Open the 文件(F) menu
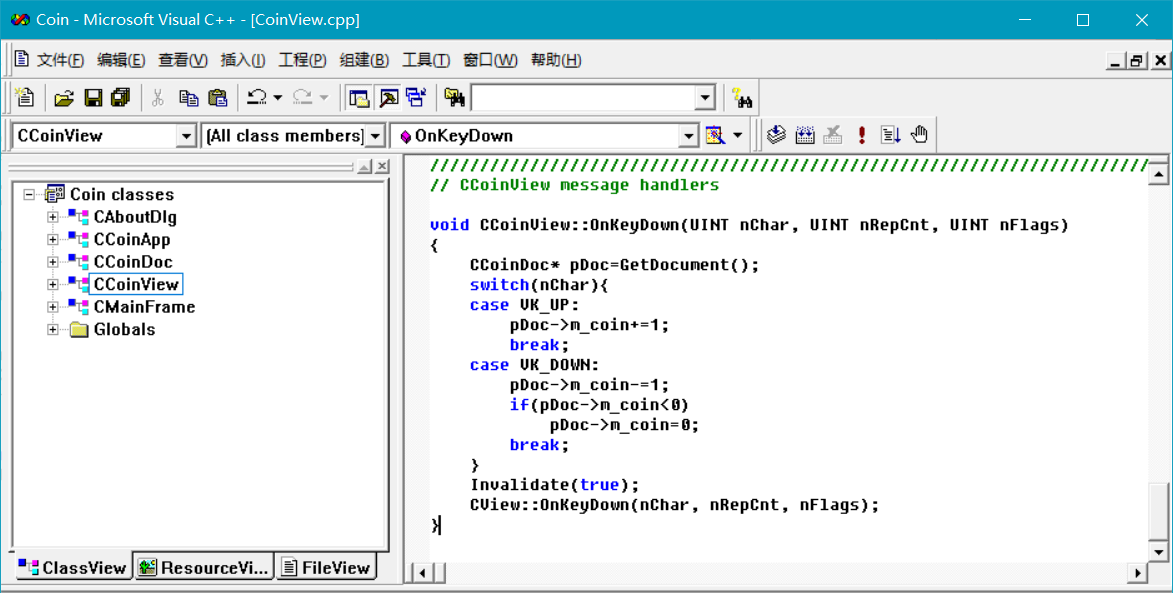 61,61
